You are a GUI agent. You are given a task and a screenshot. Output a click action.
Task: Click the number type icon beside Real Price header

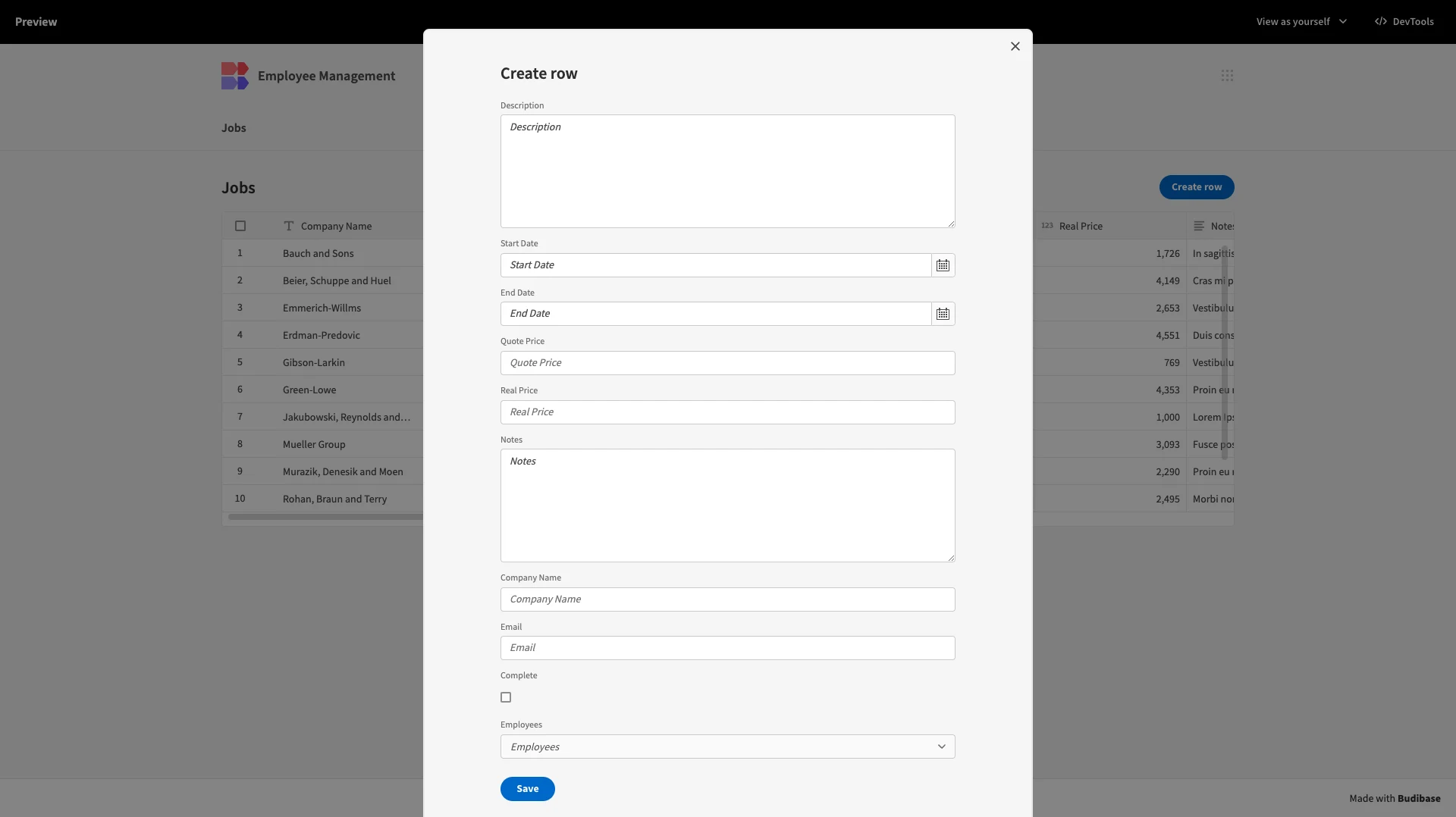pyautogui.click(x=1047, y=226)
